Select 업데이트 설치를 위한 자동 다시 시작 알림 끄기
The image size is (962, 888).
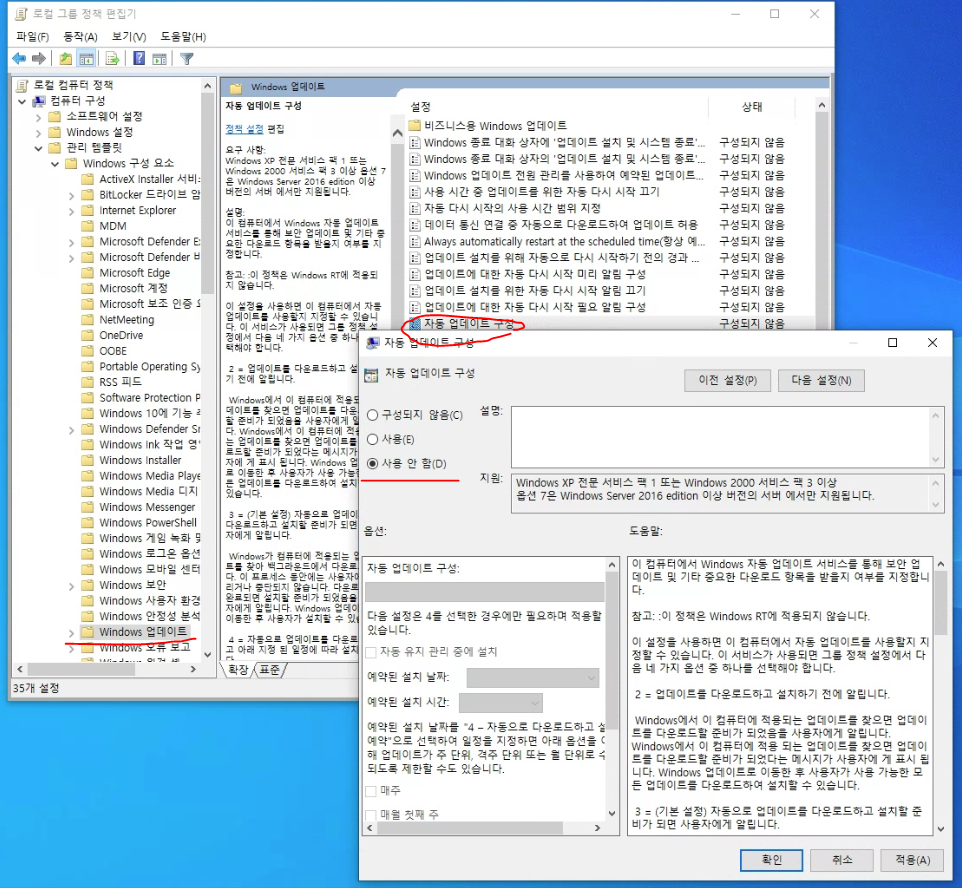pos(534,290)
